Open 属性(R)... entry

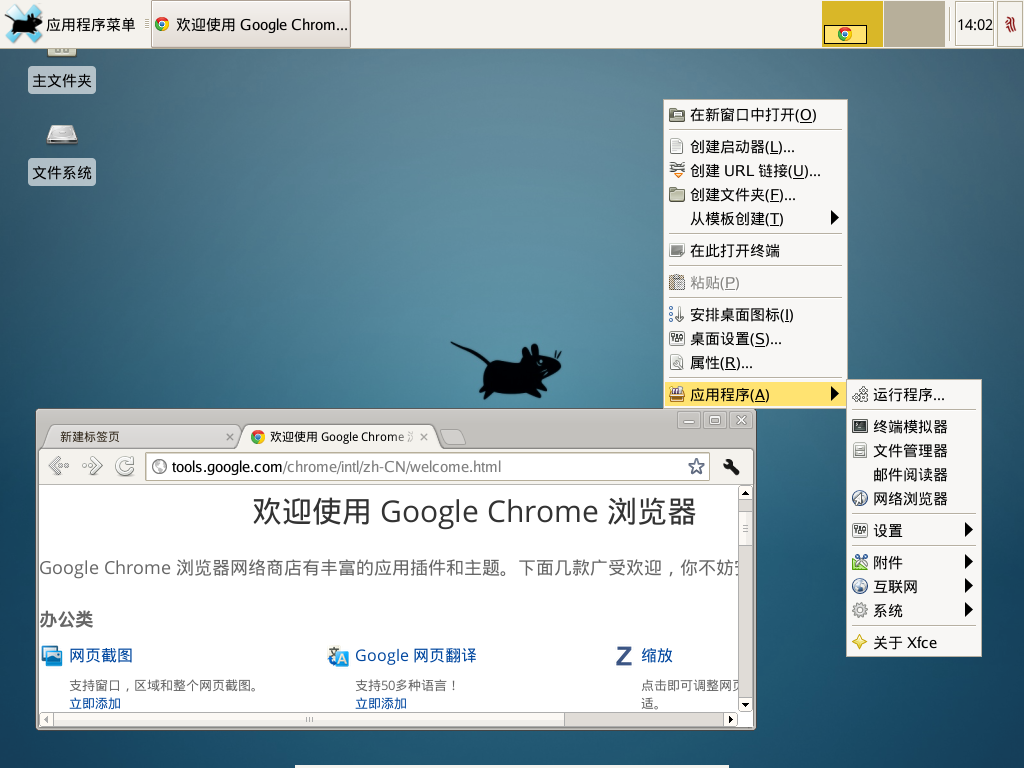(x=756, y=363)
